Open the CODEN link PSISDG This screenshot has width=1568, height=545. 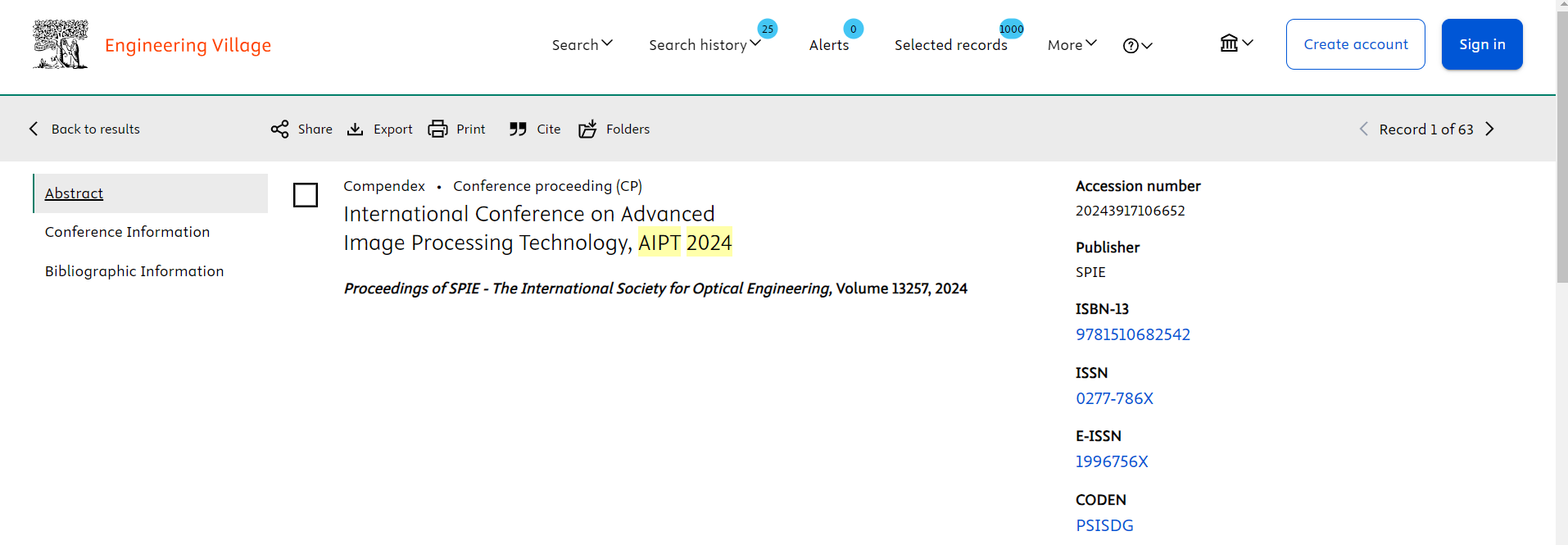(1104, 525)
